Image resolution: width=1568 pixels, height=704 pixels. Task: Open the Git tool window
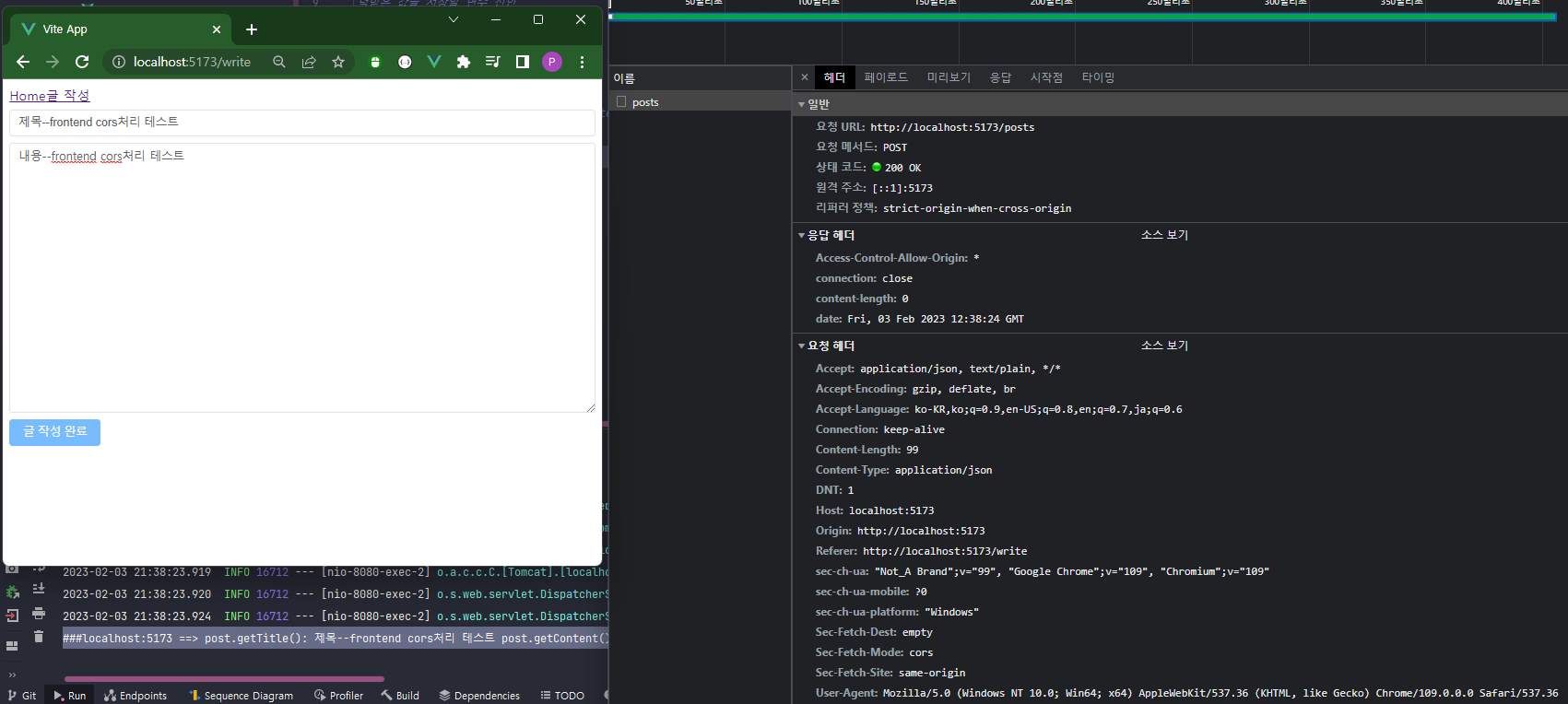[x=22, y=696]
